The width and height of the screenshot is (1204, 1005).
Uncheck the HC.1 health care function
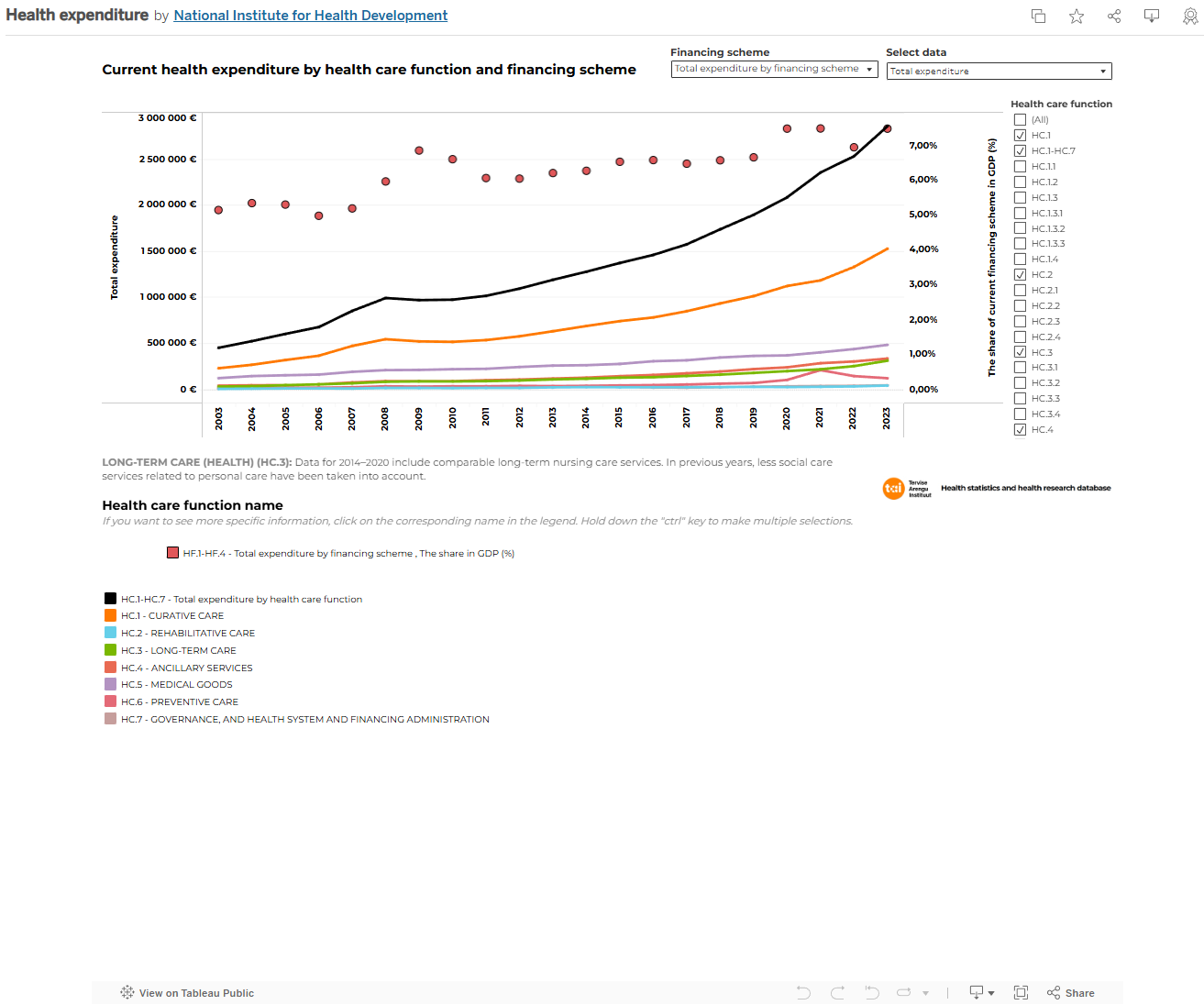(1020, 135)
